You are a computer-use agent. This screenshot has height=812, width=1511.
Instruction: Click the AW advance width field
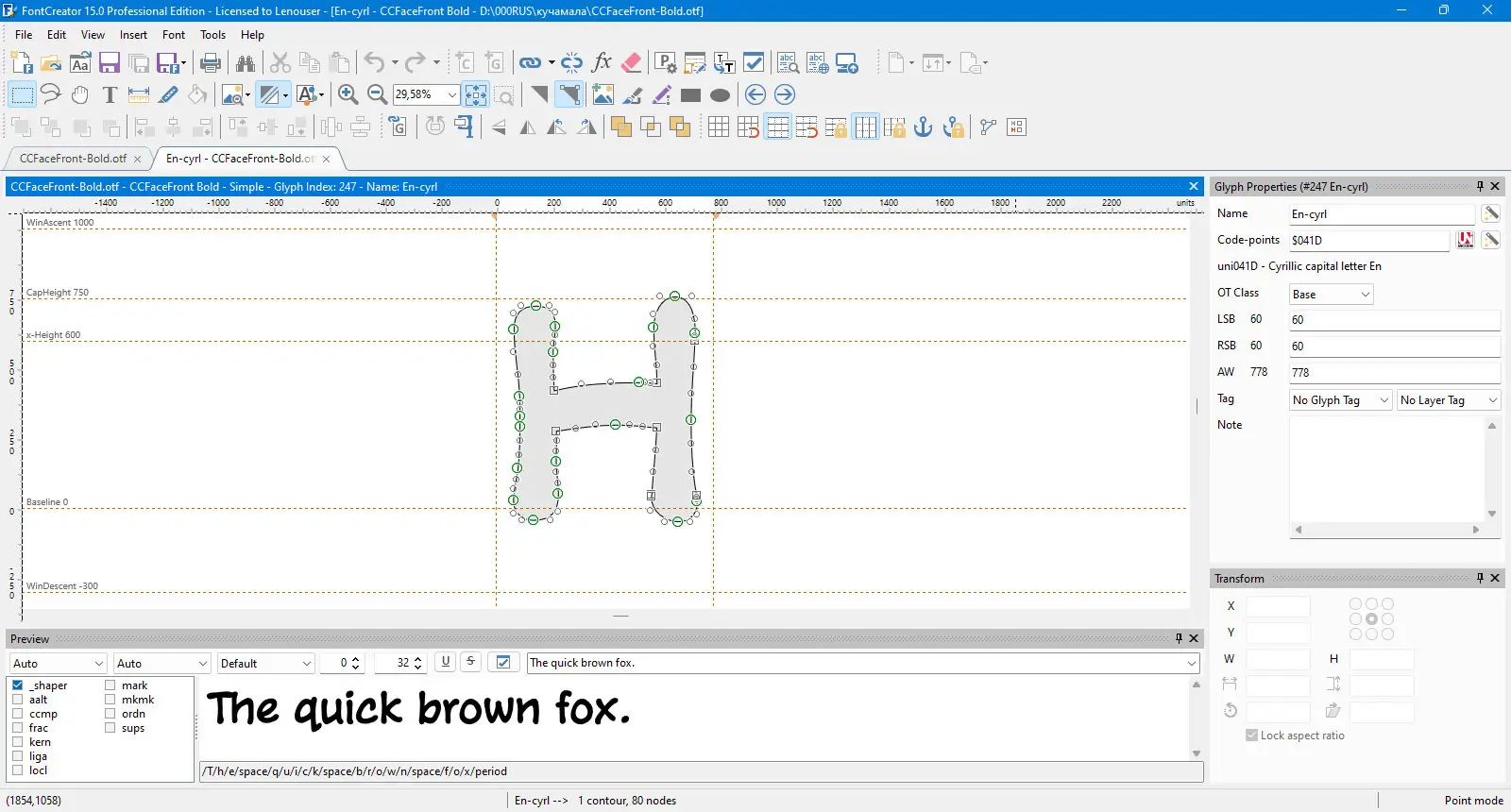point(1395,372)
